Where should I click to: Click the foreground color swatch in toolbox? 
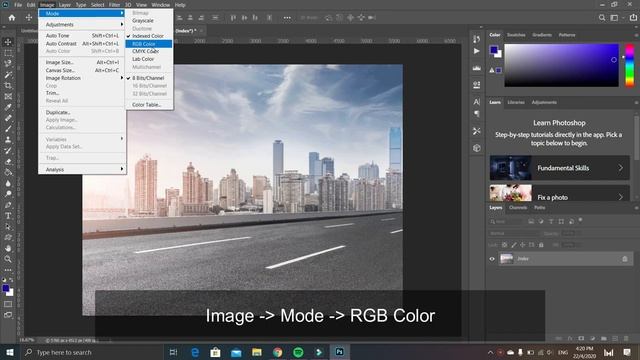(x=6, y=288)
